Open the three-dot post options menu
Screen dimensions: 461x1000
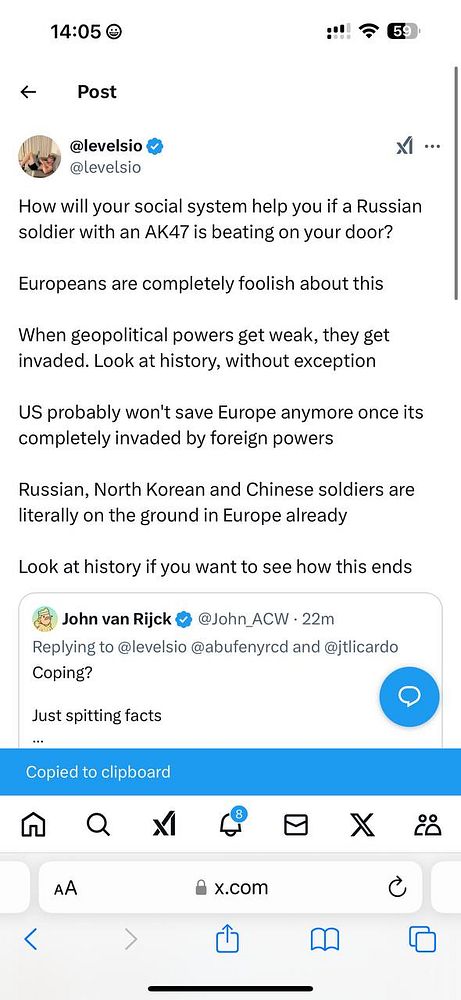[x=432, y=147]
